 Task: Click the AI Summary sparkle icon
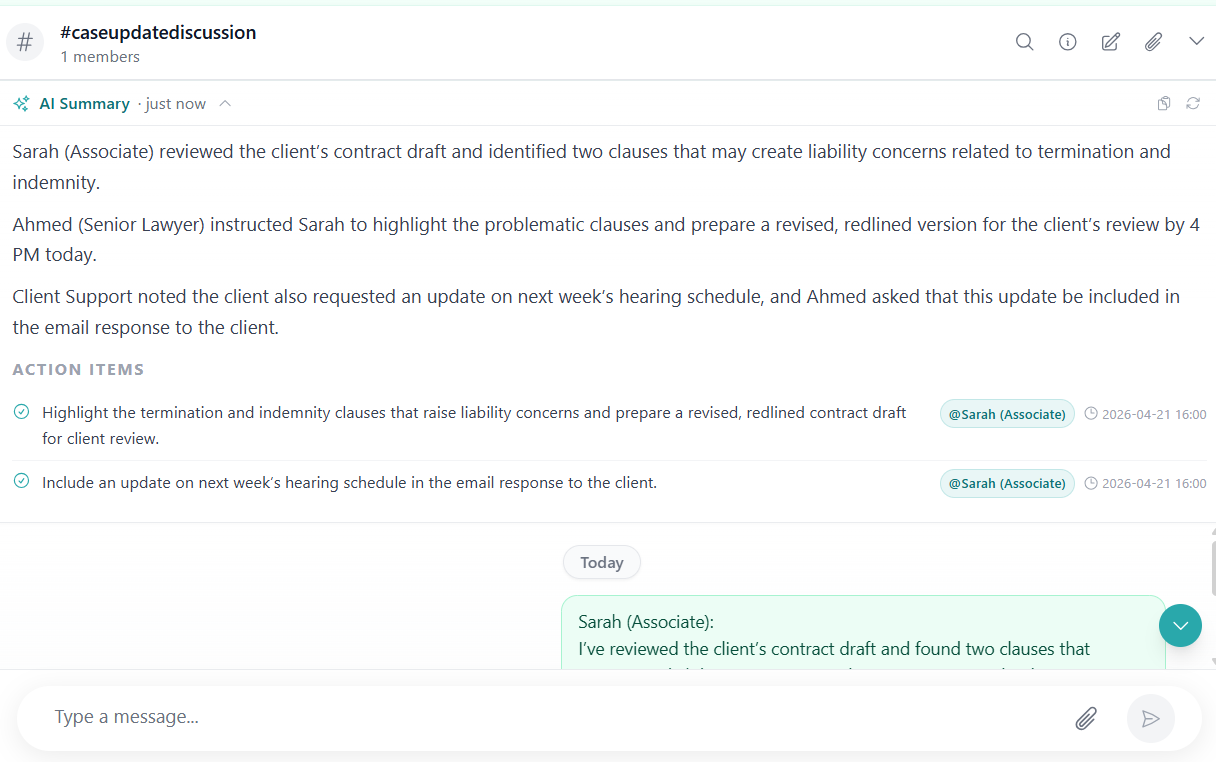pyautogui.click(x=21, y=104)
